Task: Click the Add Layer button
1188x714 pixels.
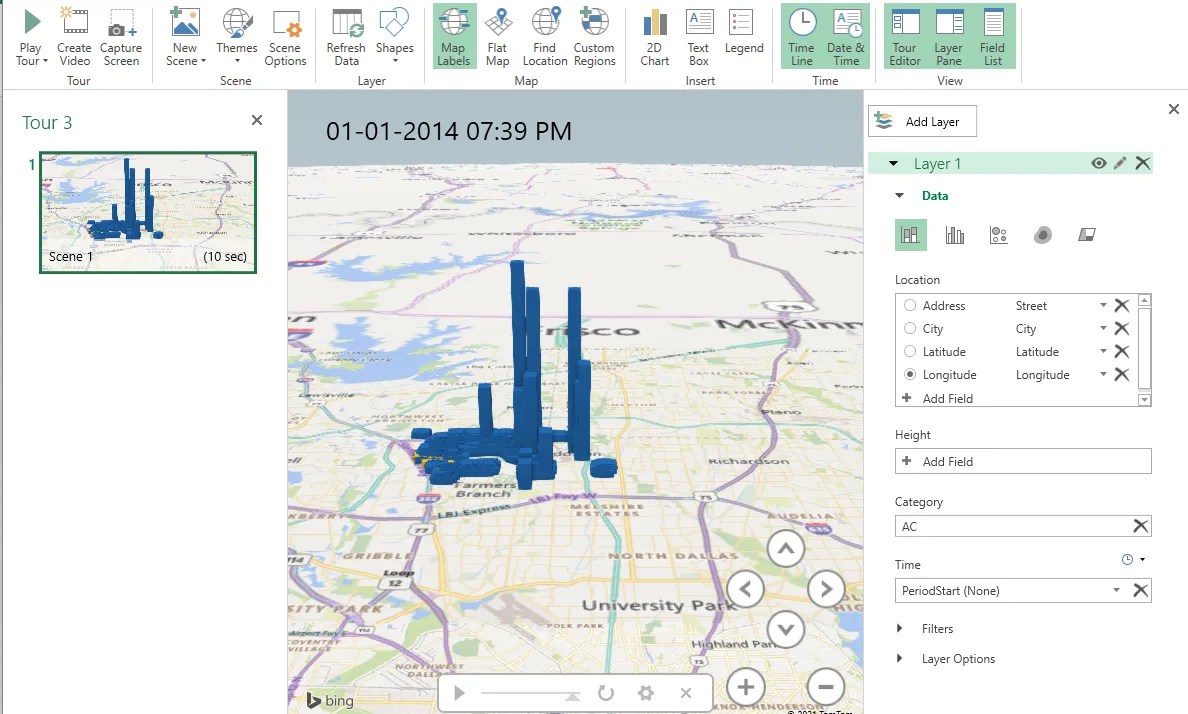Action: (922, 120)
